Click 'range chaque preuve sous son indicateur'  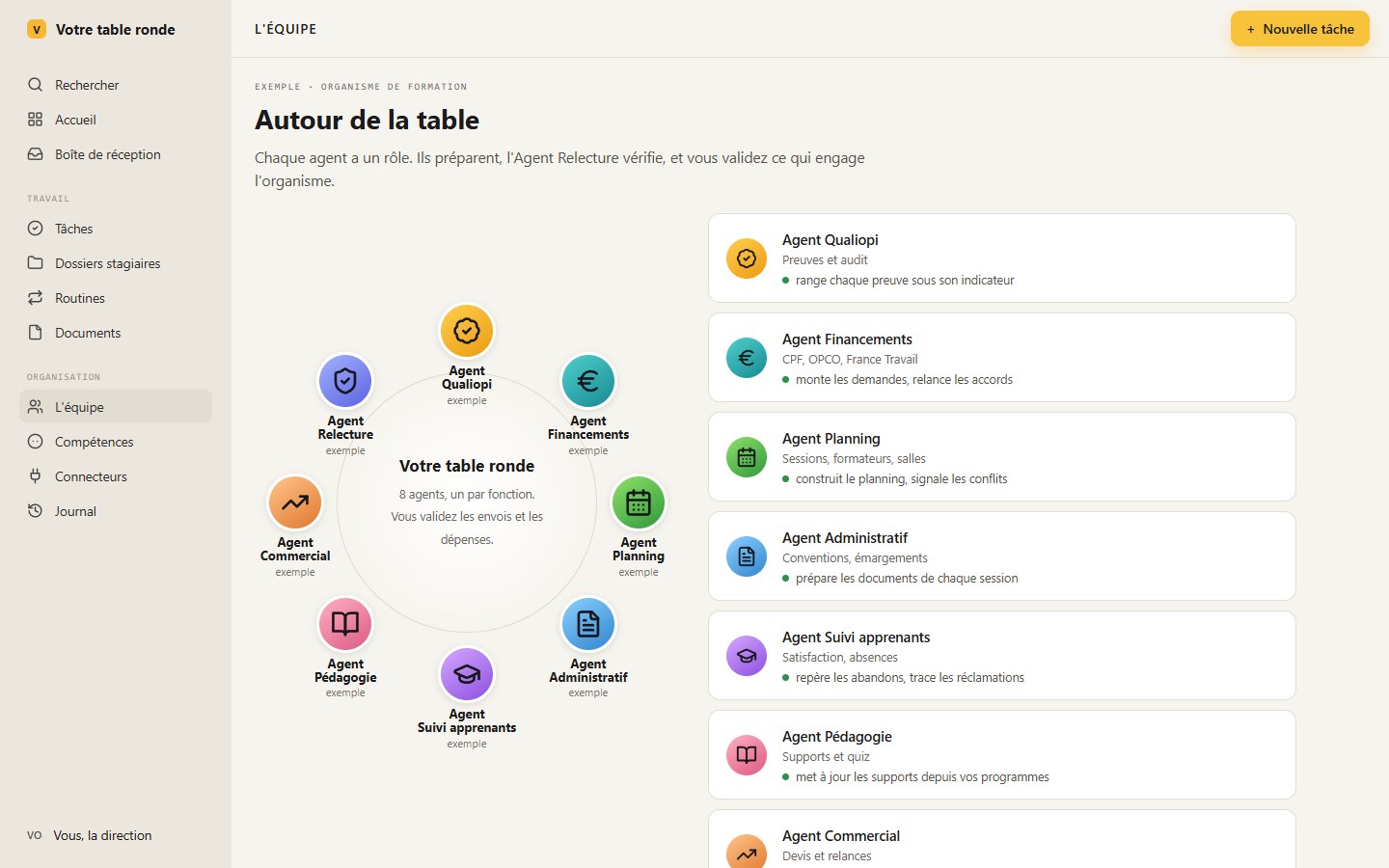point(905,281)
